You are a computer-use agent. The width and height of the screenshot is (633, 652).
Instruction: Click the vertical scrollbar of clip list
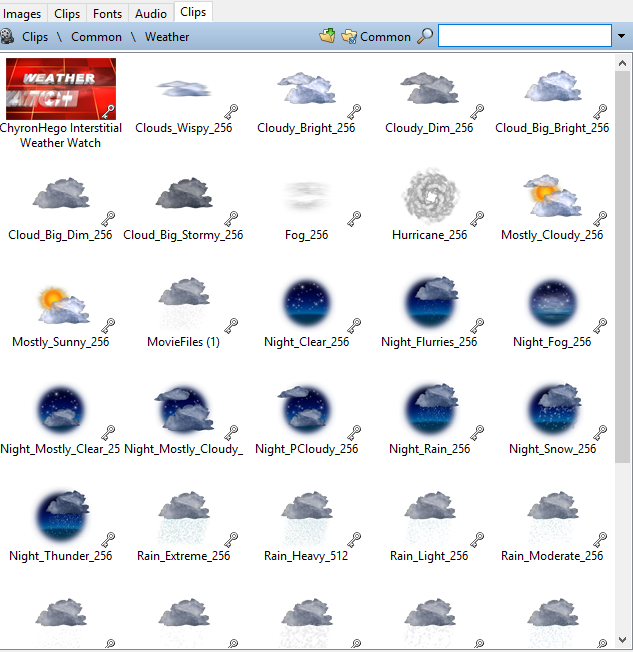click(x=623, y=300)
